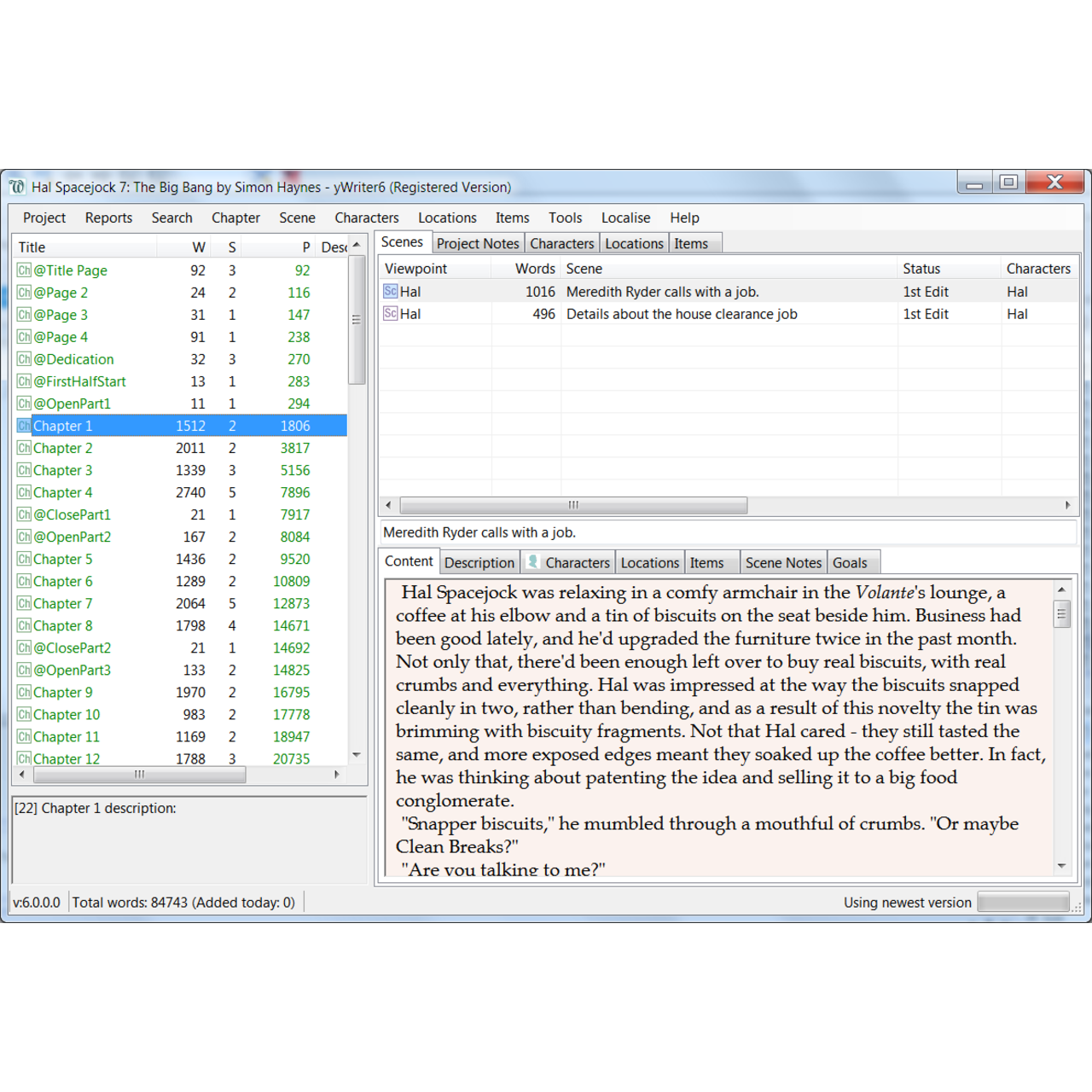
Task: Click the Ch icon next to @Dedication
Action: pos(23,359)
